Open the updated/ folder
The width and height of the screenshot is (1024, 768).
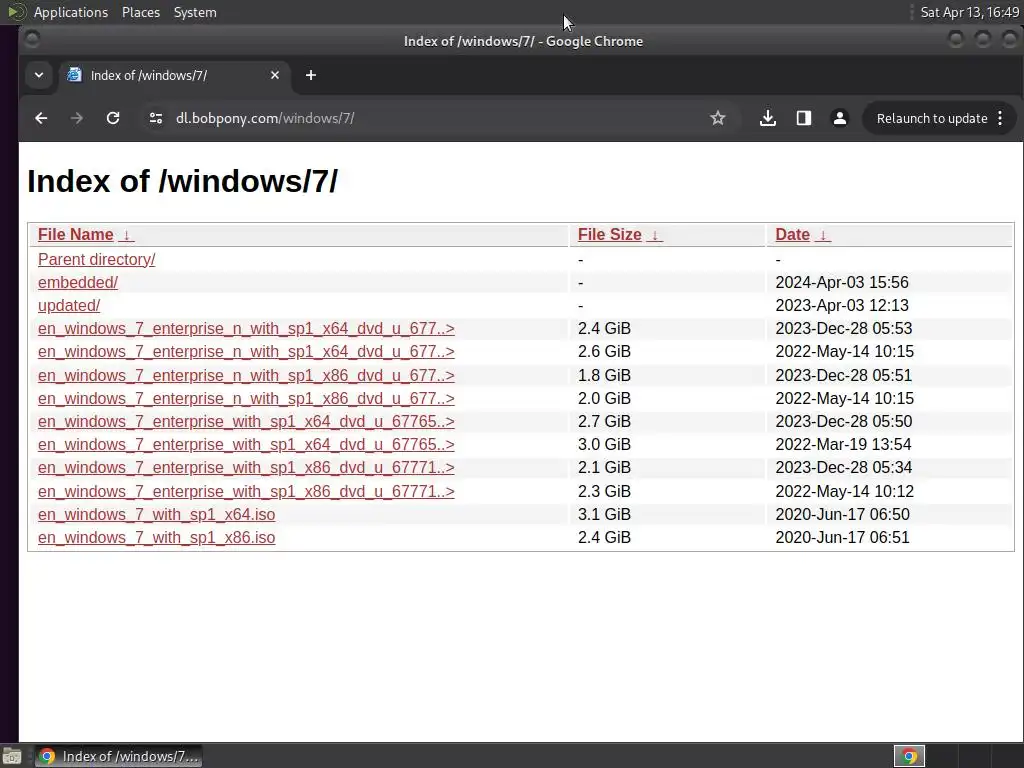pyautogui.click(x=69, y=305)
